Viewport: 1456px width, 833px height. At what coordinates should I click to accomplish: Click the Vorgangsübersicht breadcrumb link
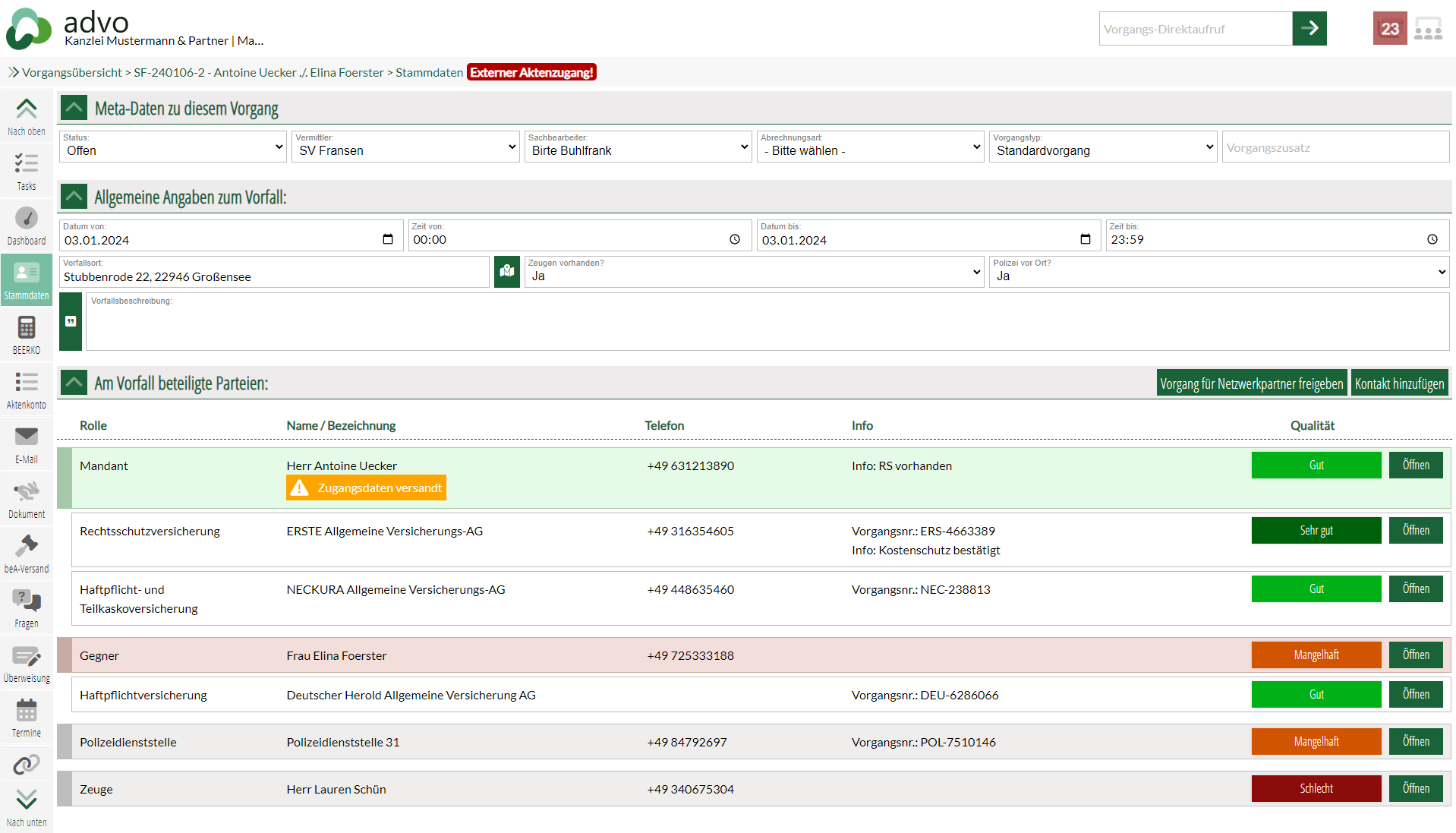(x=71, y=72)
